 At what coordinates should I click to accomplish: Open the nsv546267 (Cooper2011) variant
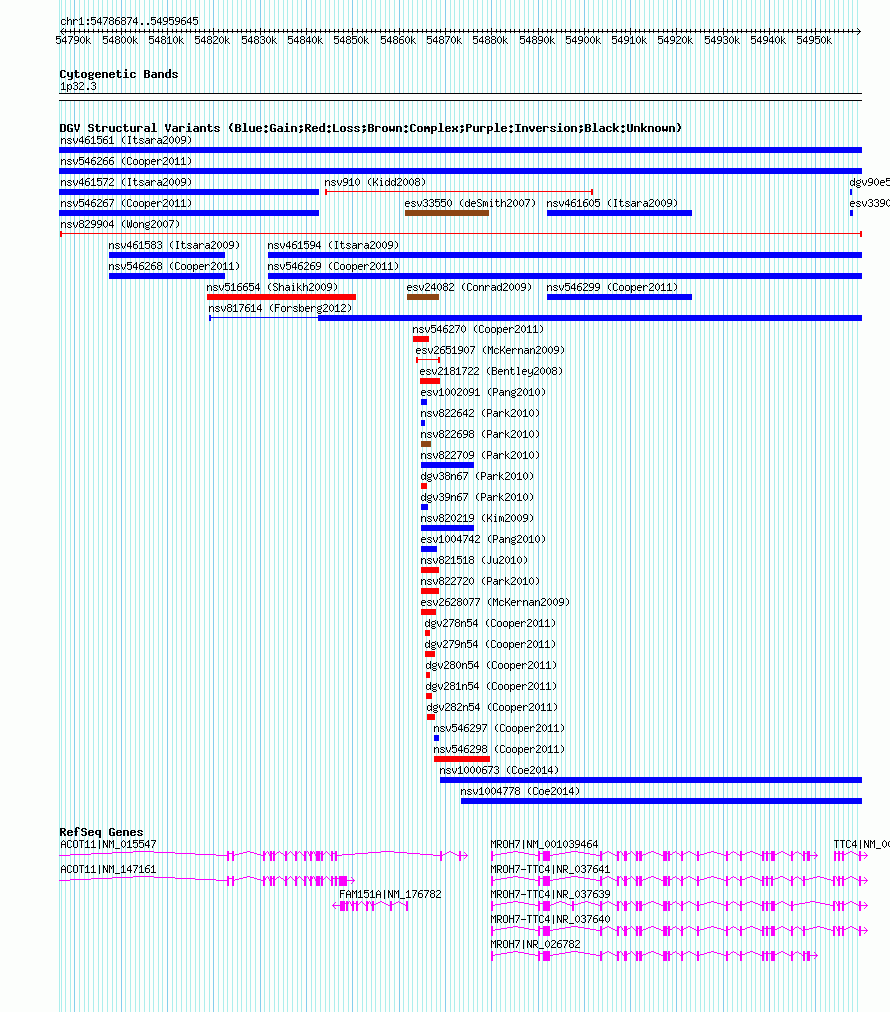point(126,203)
